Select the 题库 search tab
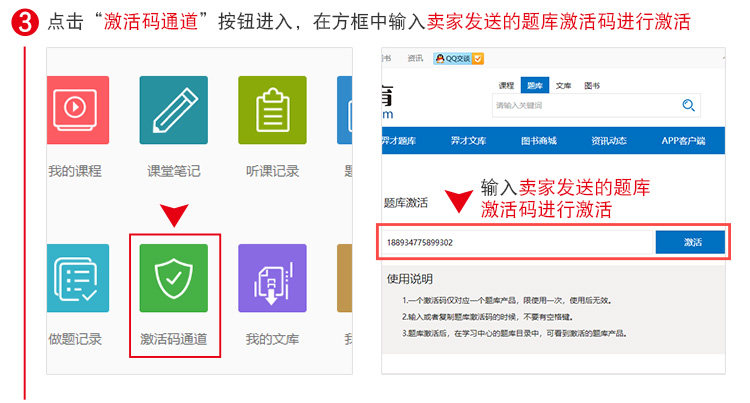 535,86
